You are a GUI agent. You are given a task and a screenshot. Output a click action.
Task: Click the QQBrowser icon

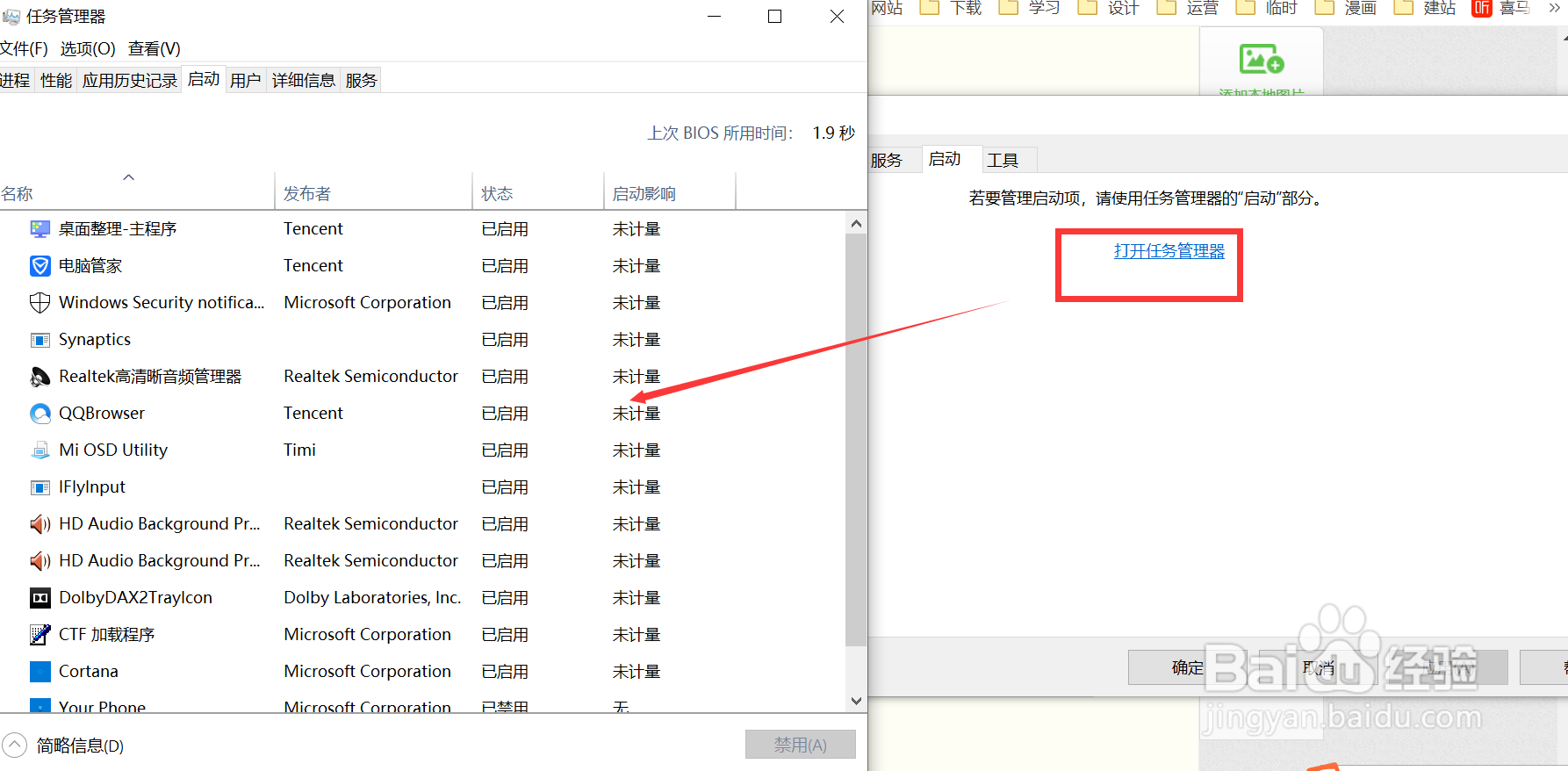coord(40,414)
